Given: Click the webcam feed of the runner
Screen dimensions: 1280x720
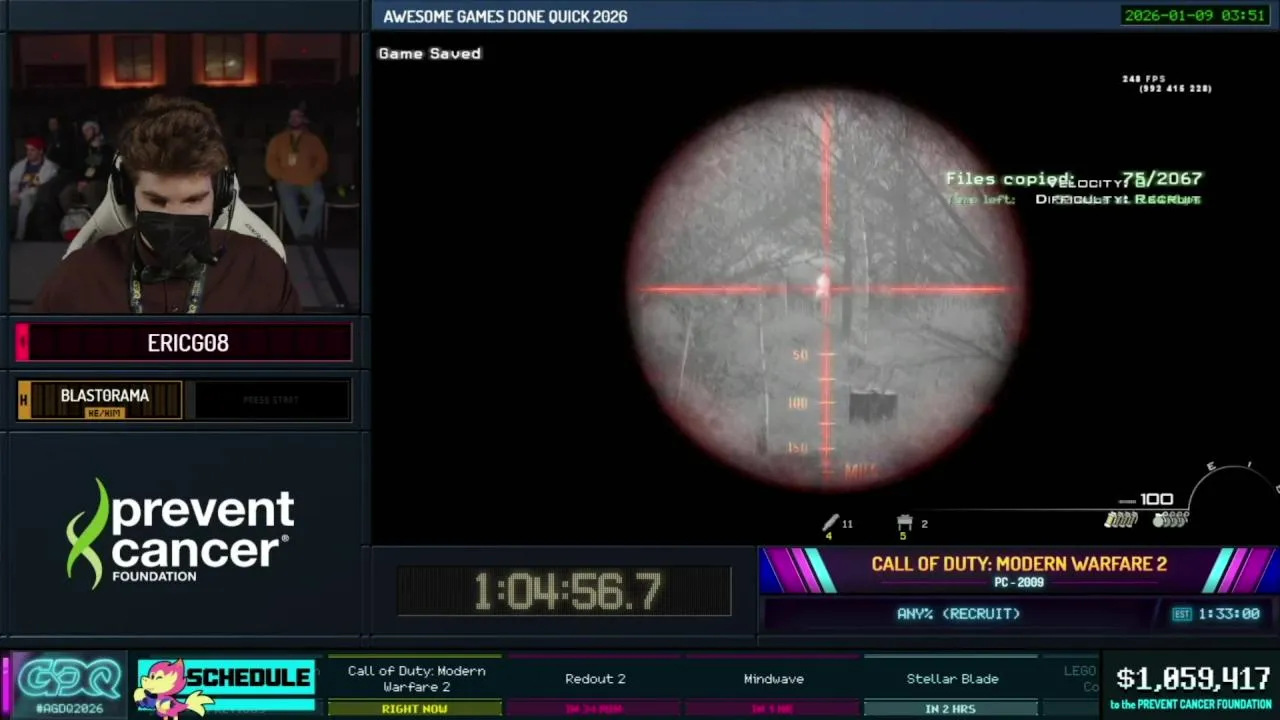Looking at the screenshot, I should (184, 173).
